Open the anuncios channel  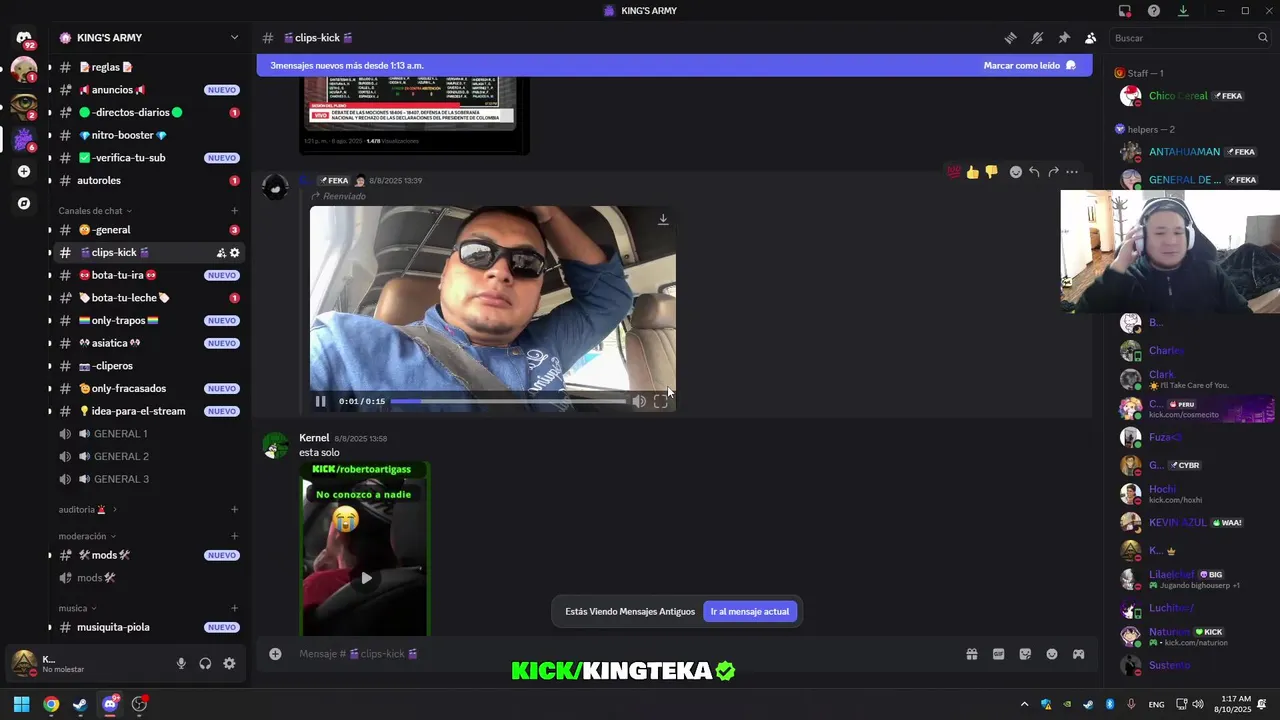coord(150,90)
